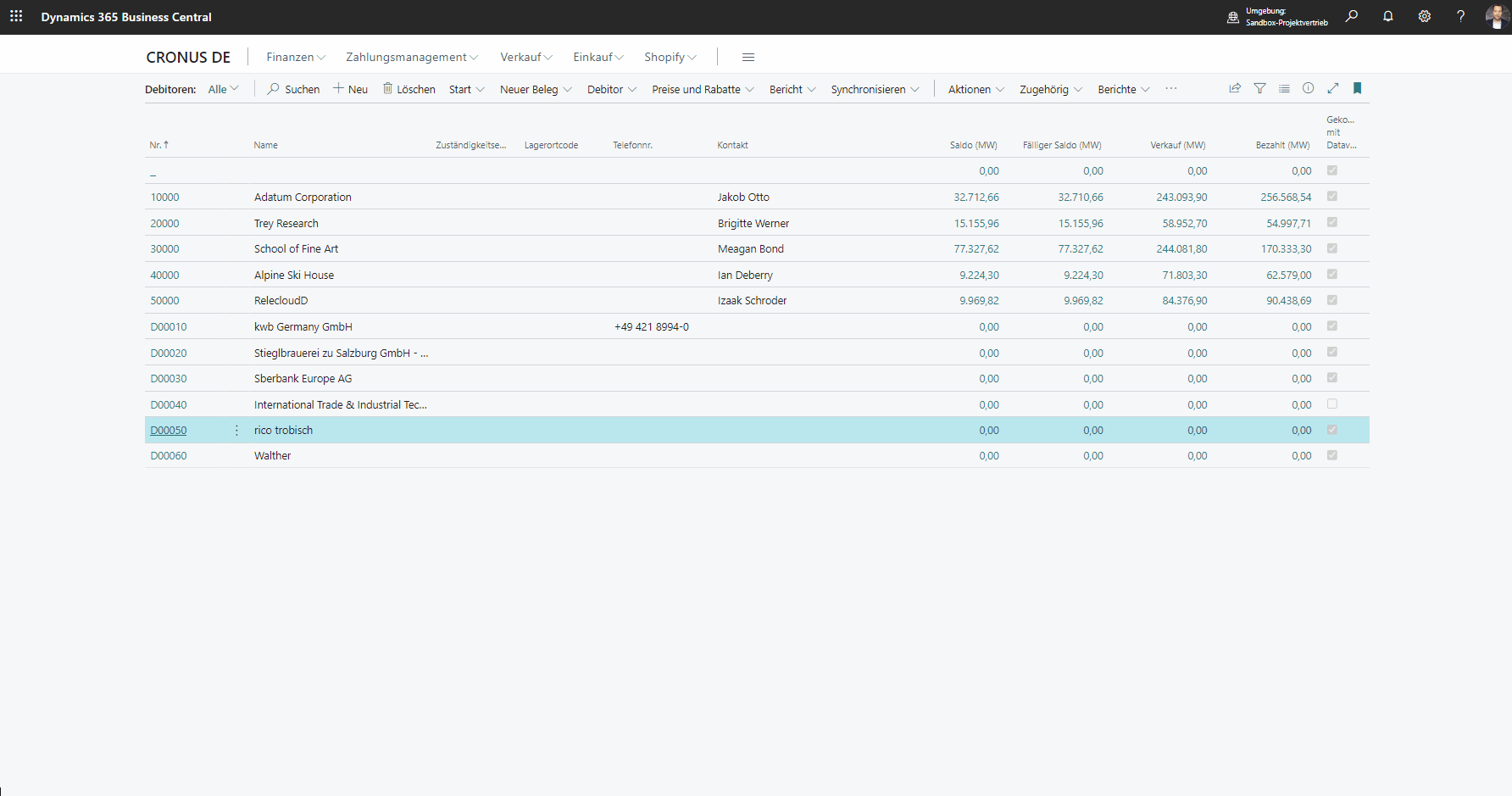Click the environment Sandbox-Projektvertrieb indicator
The height and width of the screenshot is (796, 1512).
click(x=1278, y=17)
